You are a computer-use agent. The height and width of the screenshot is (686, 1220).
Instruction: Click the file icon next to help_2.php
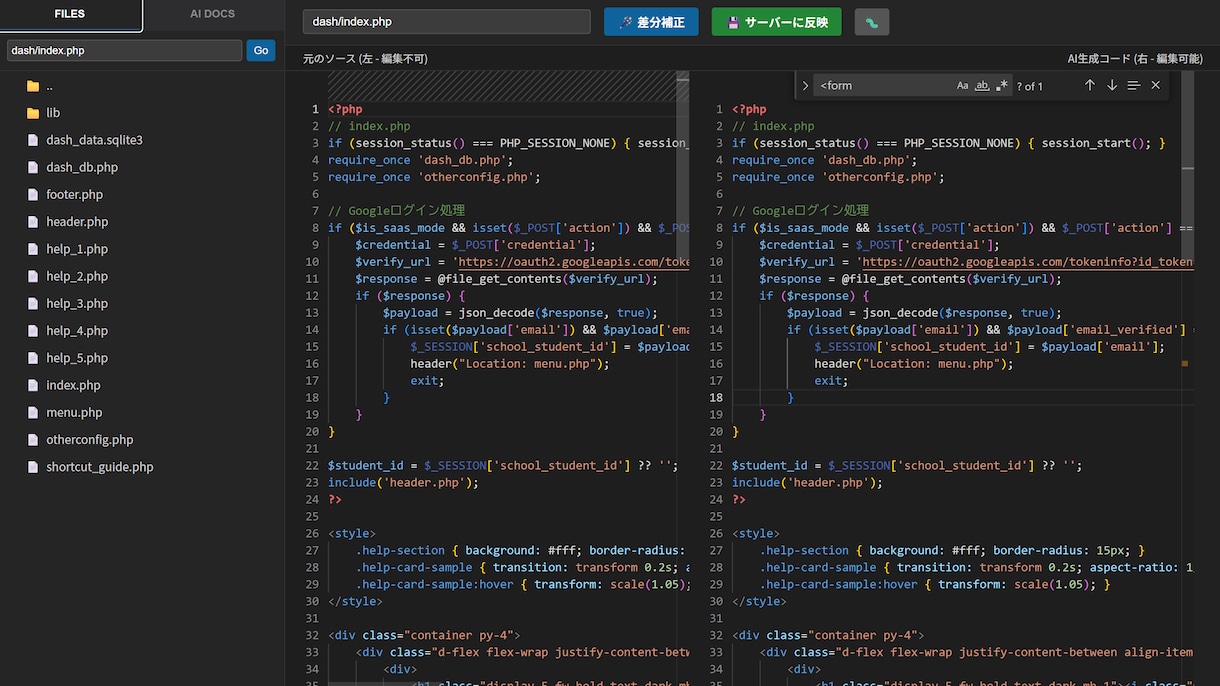(33, 276)
